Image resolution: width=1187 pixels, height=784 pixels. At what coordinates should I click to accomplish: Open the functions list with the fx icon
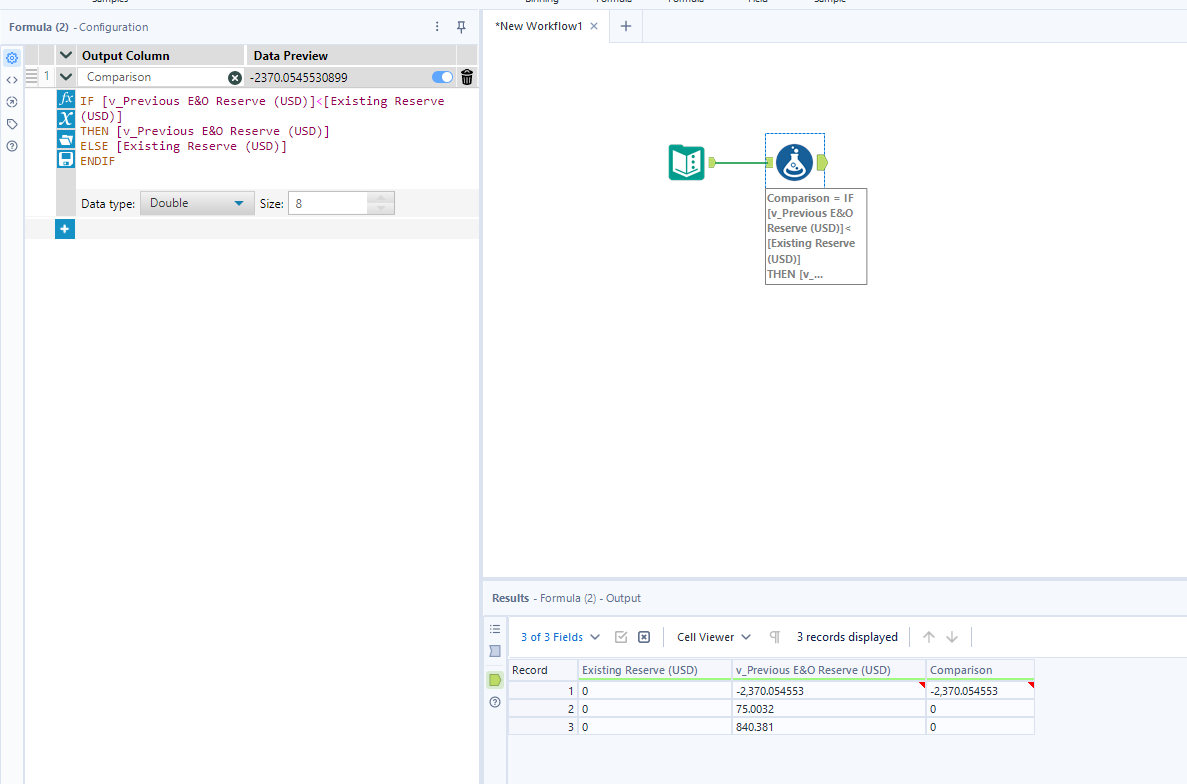point(65,99)
